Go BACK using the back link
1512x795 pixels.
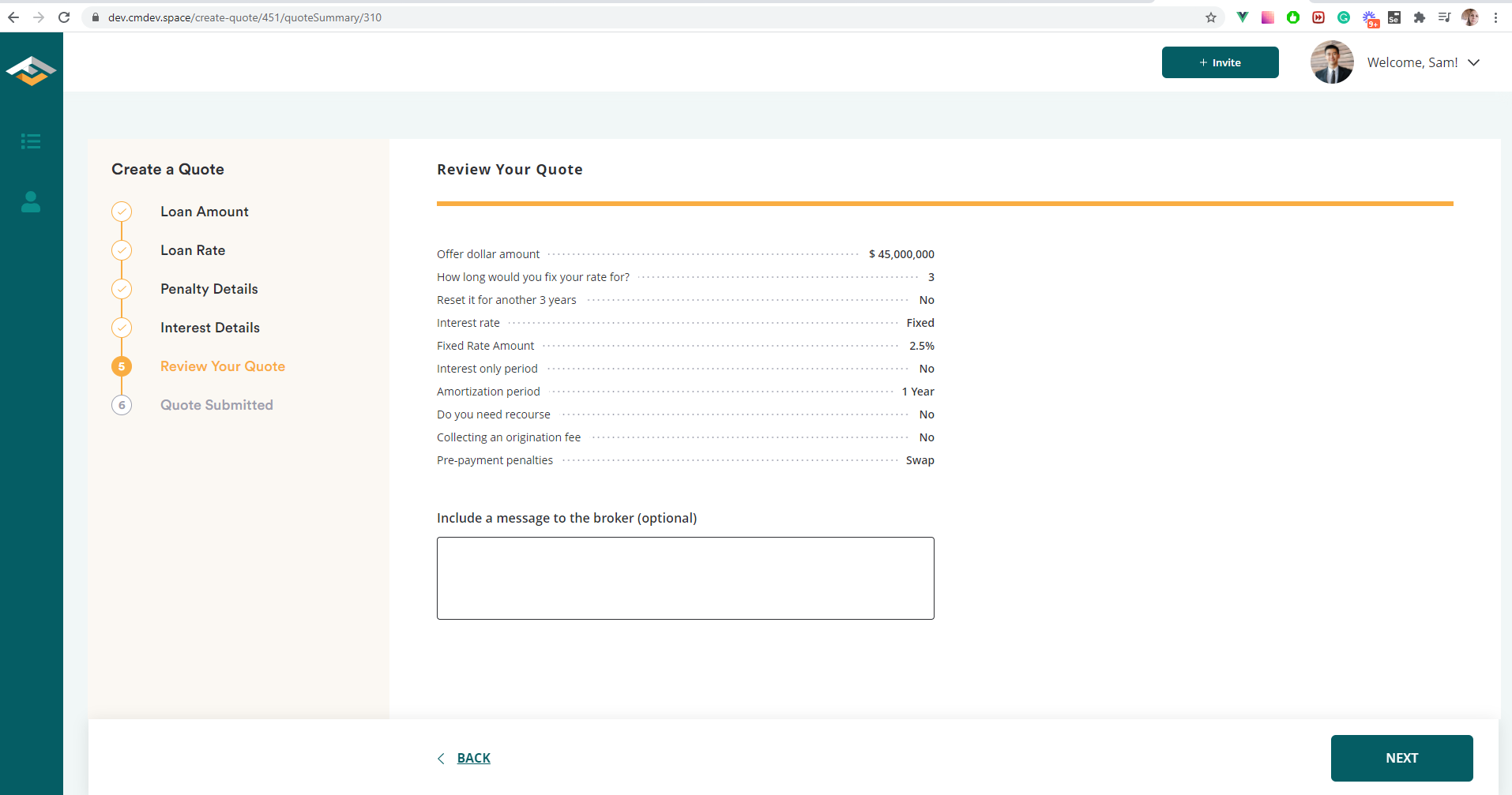(472, 757)
